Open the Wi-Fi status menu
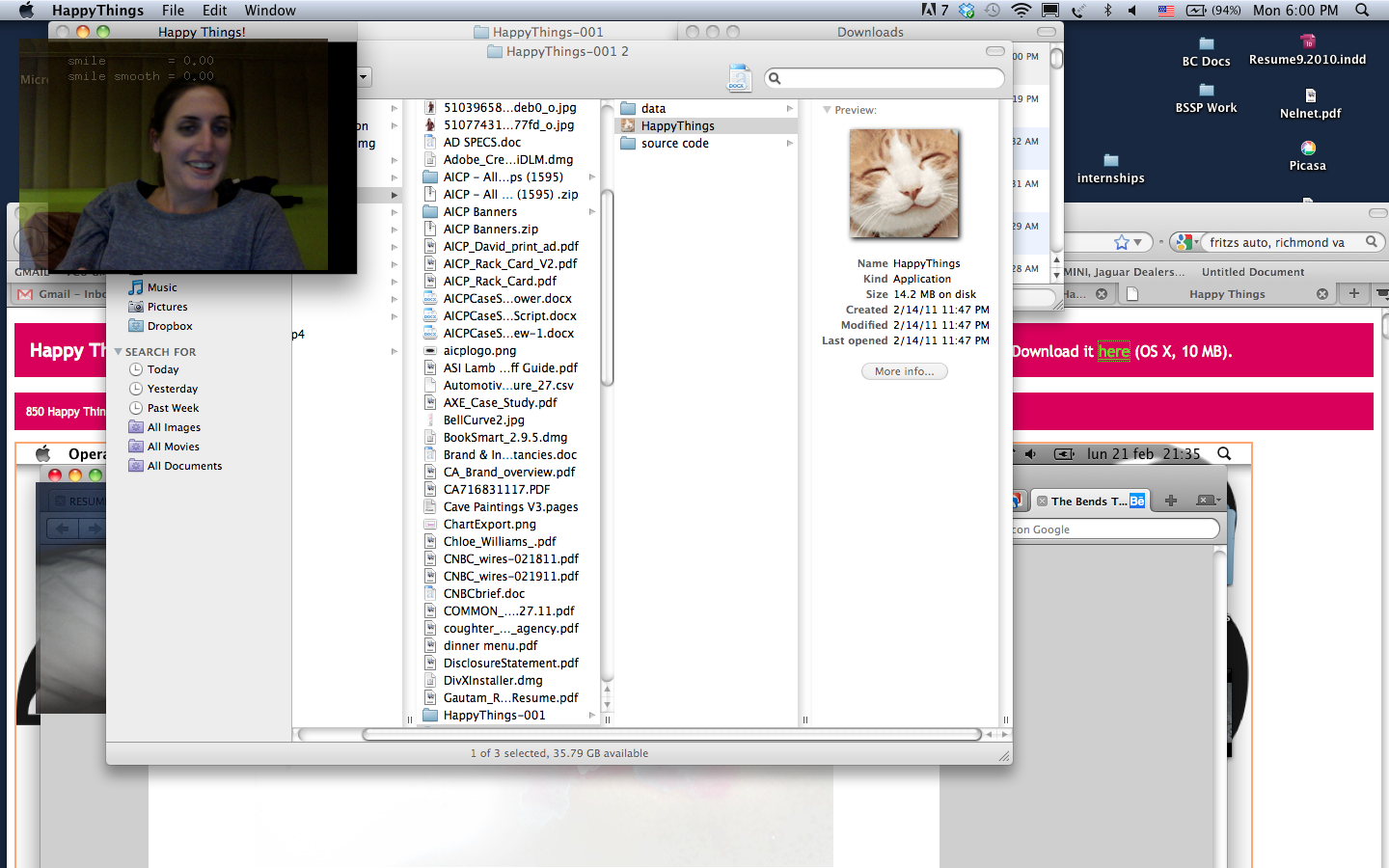 tap(1021, 11)
